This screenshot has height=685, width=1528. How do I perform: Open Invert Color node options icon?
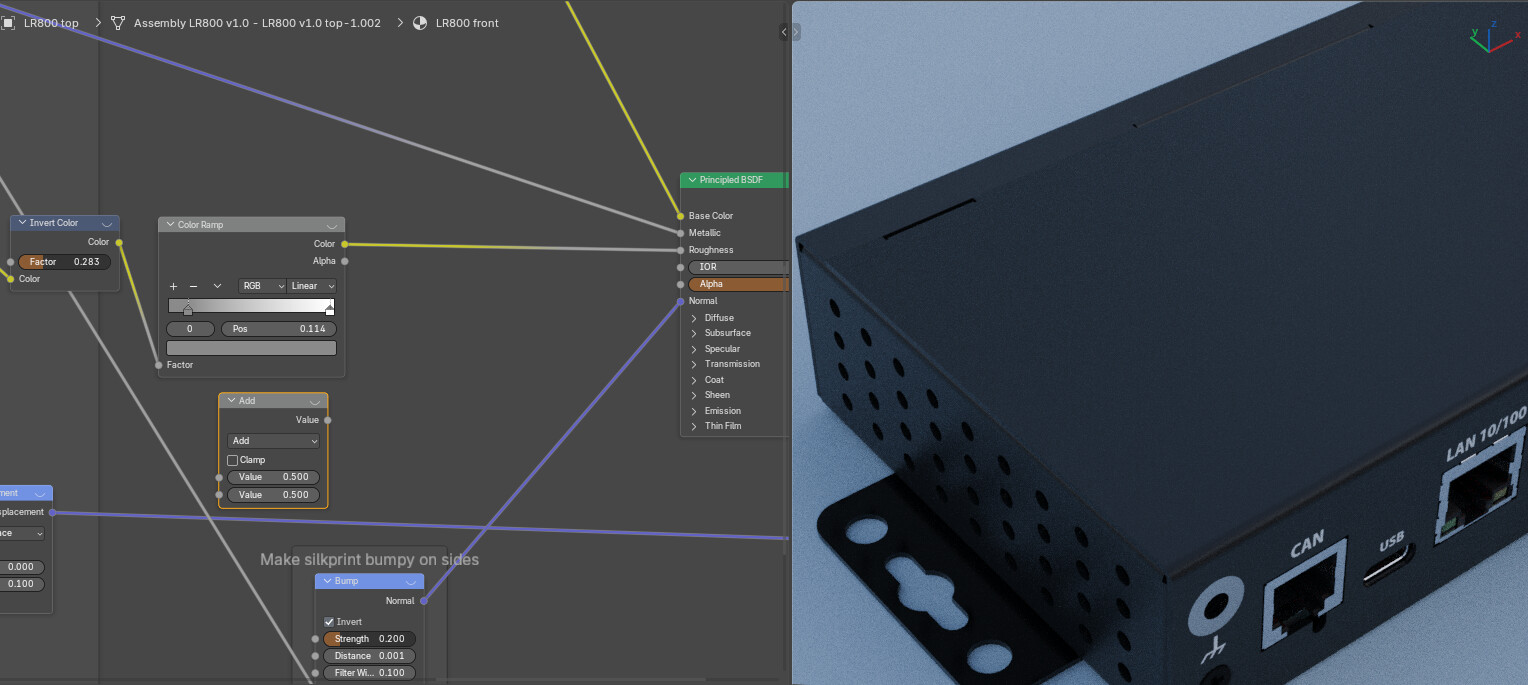pos(107,224)
